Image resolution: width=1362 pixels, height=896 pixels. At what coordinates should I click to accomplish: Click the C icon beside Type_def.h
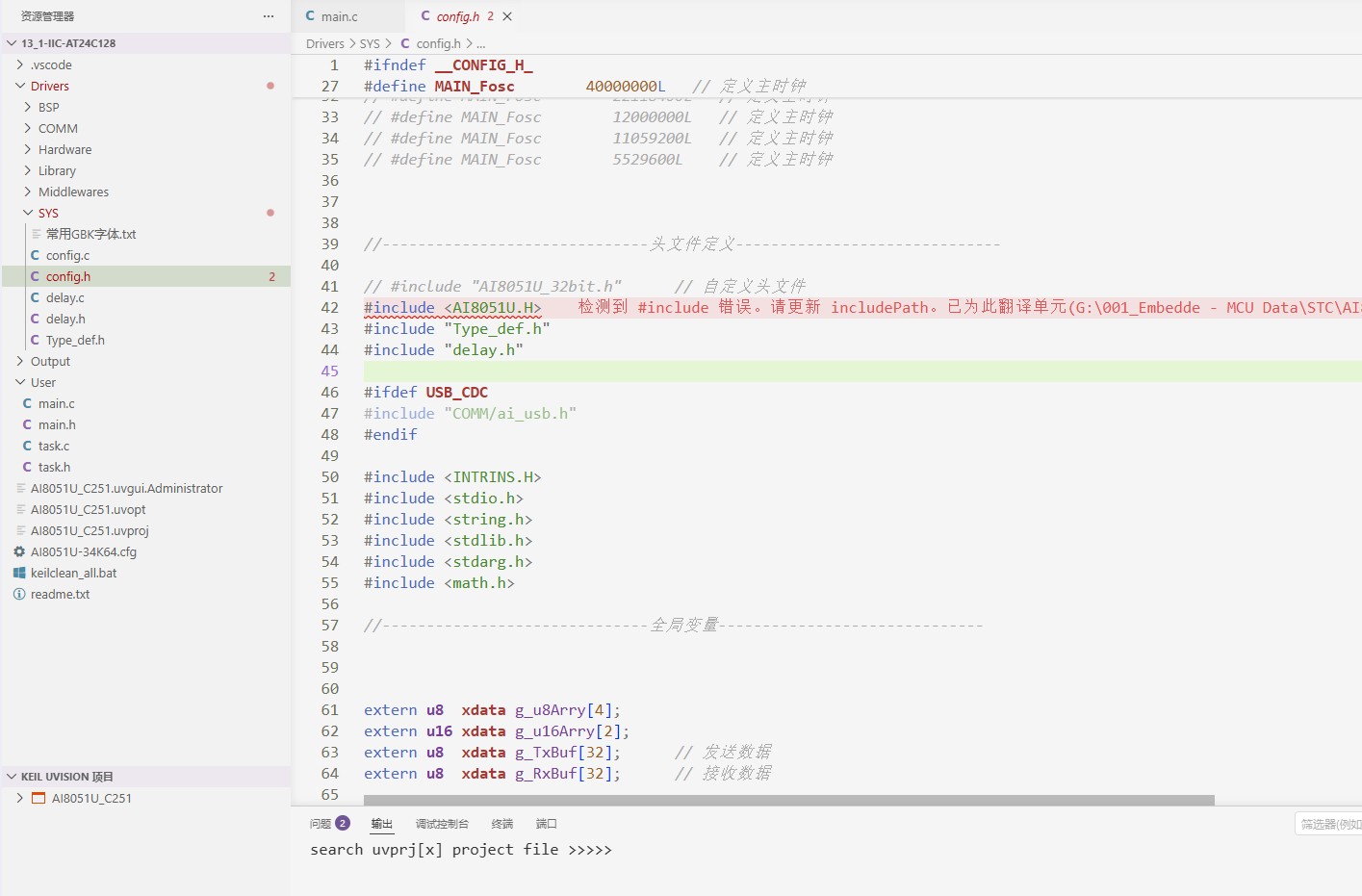[x=35, y=340]
